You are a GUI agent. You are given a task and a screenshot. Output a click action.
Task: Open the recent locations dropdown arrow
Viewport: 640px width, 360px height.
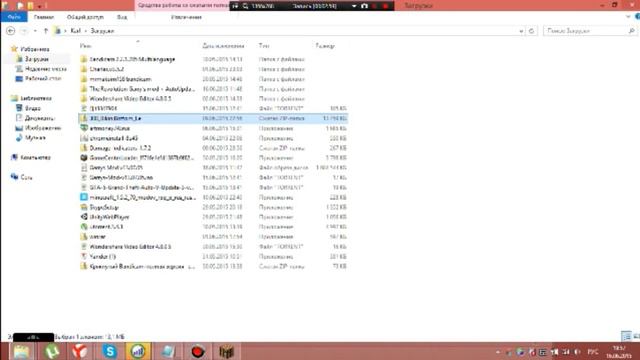pyautogui.click(x=35, y=31)
